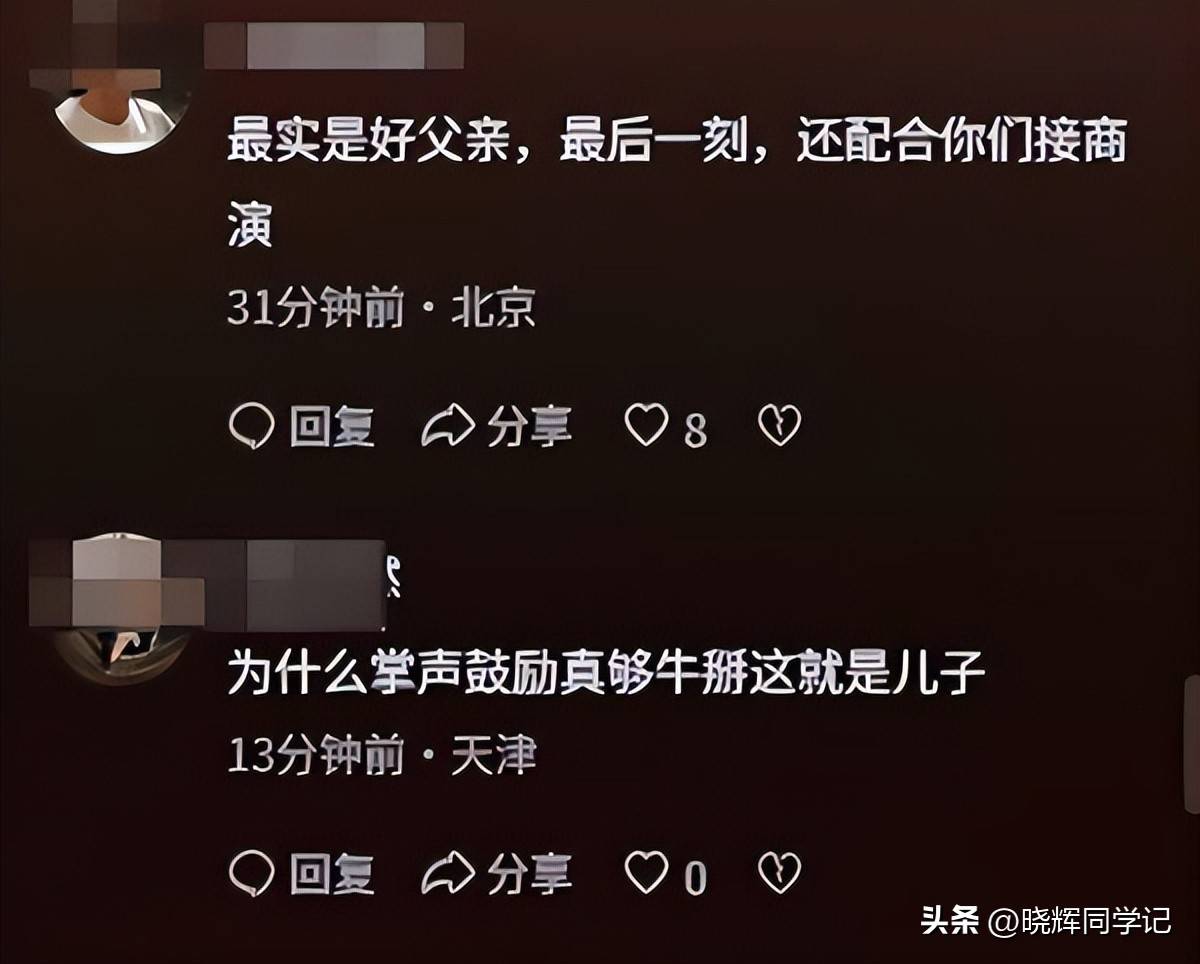Open the first commenter's avatar

pyautogui.click(x=122, y=108)
